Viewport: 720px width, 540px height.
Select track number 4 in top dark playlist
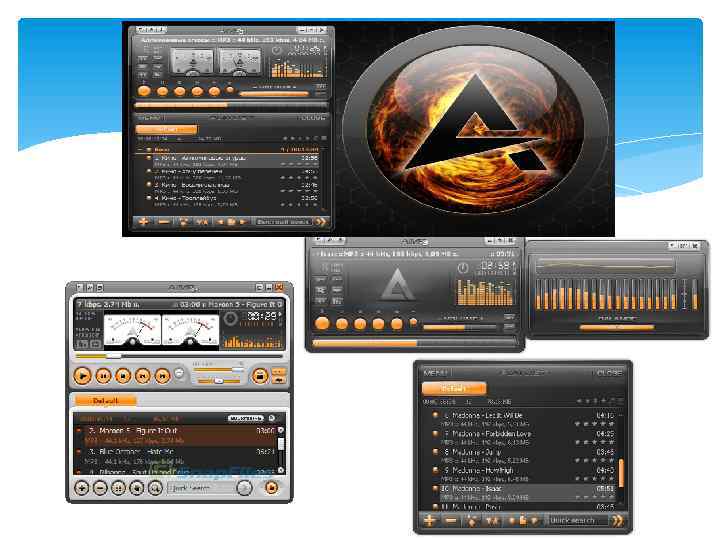(x=232, y=201)
